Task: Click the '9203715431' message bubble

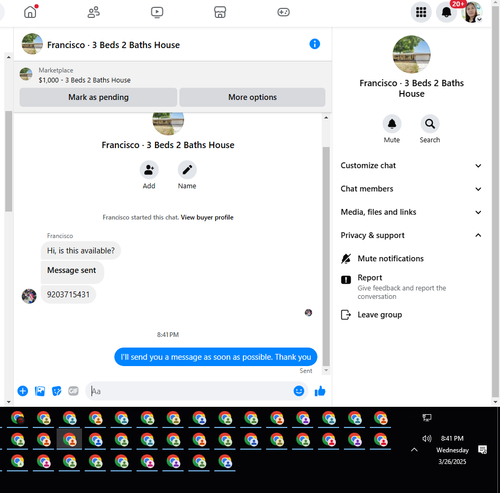Action: coord(68,295)
